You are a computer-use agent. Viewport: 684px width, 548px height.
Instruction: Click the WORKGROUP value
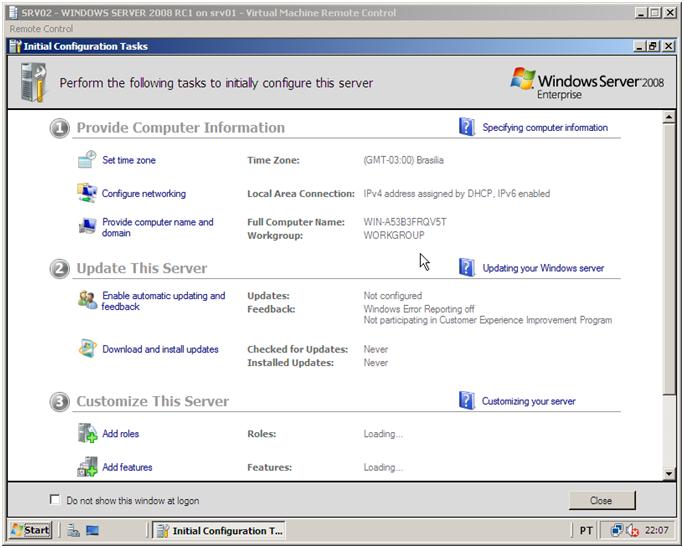point(394,236)
